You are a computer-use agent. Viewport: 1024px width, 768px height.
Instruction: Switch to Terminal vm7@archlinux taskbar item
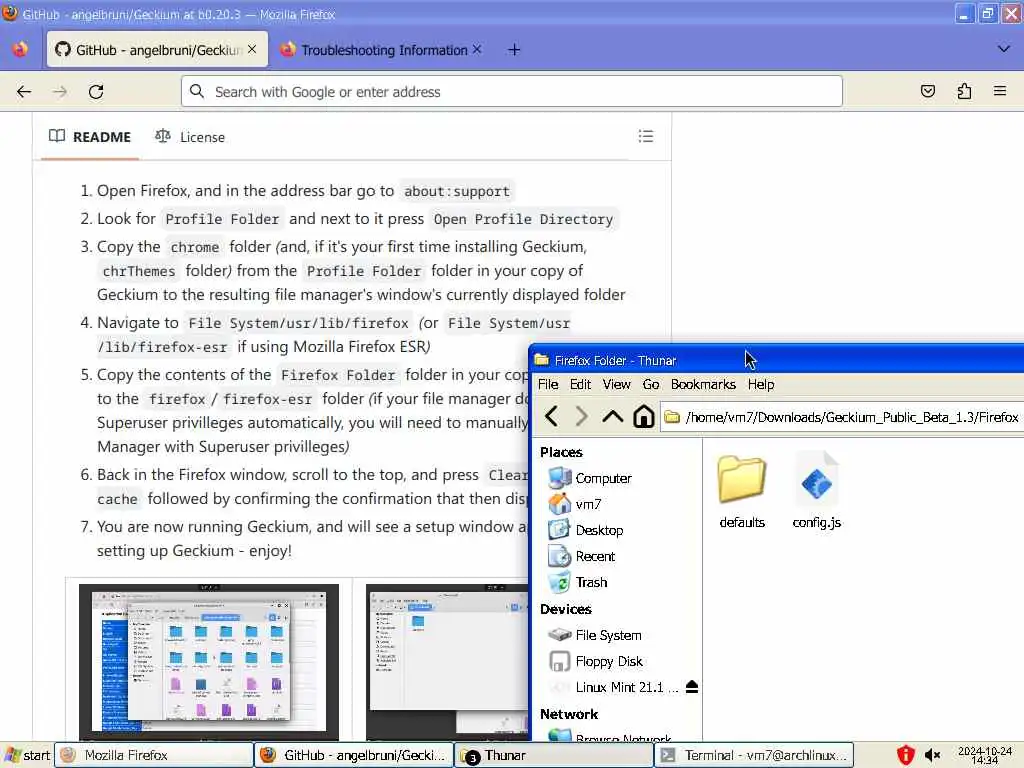coord(754,755)
